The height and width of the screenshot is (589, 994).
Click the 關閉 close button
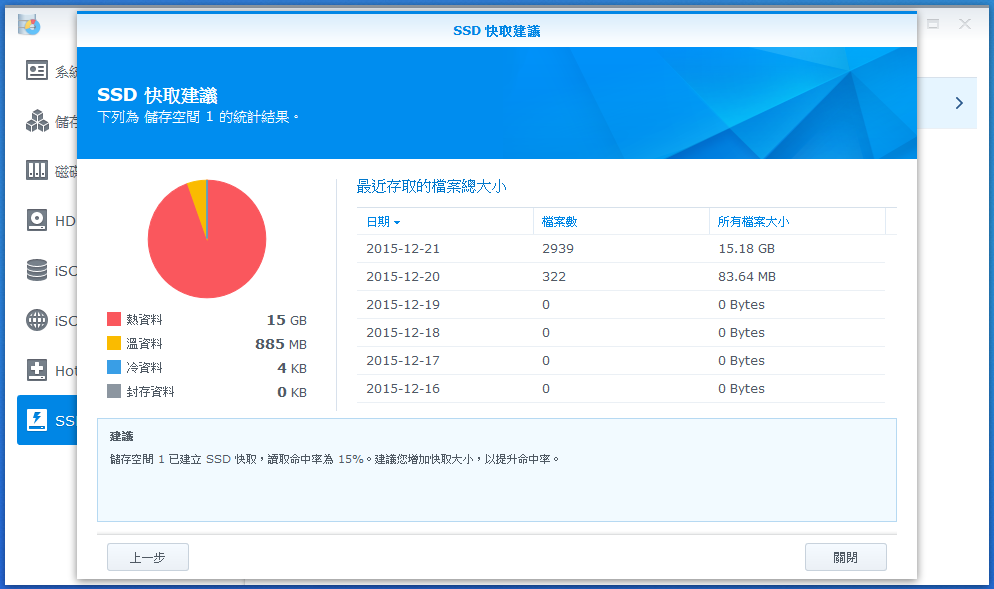[x=846, y=557]
